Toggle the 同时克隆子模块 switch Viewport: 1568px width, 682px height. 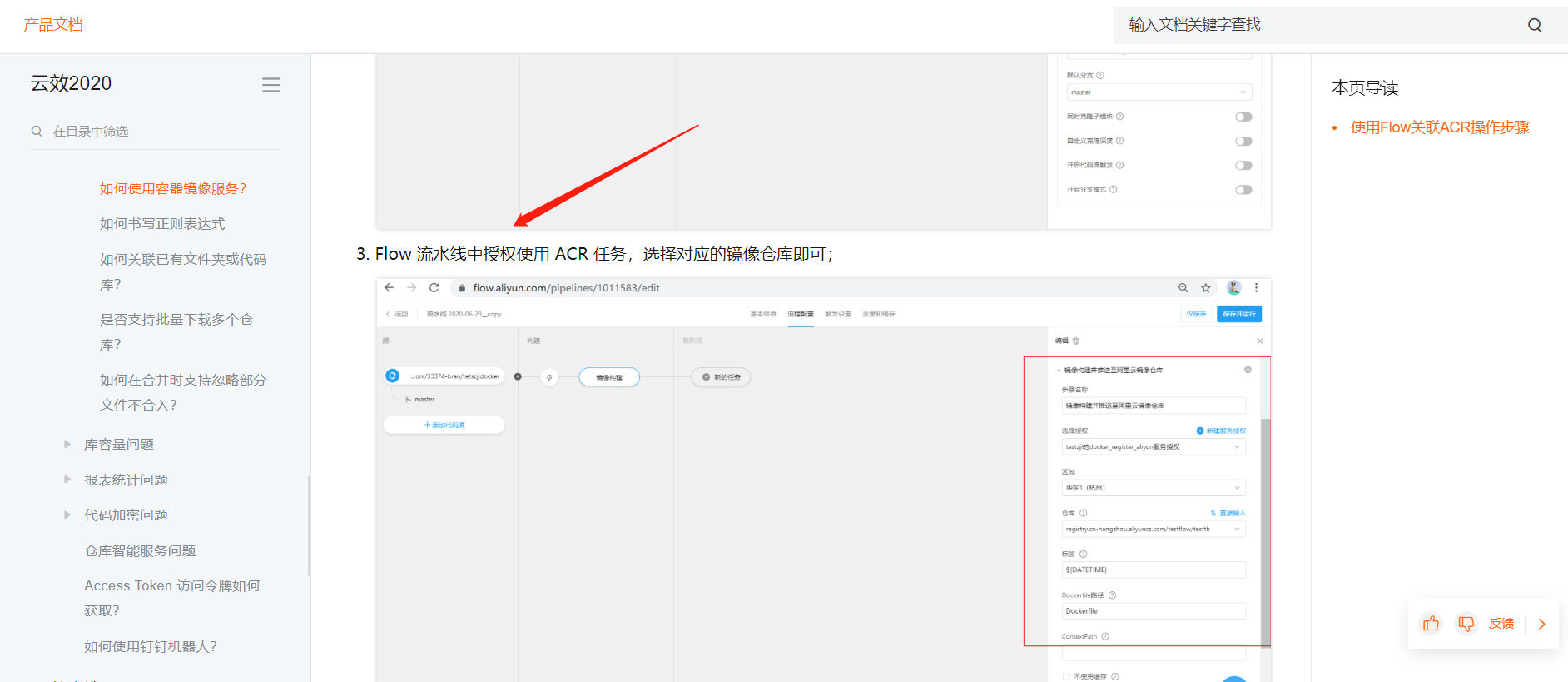1243,117
